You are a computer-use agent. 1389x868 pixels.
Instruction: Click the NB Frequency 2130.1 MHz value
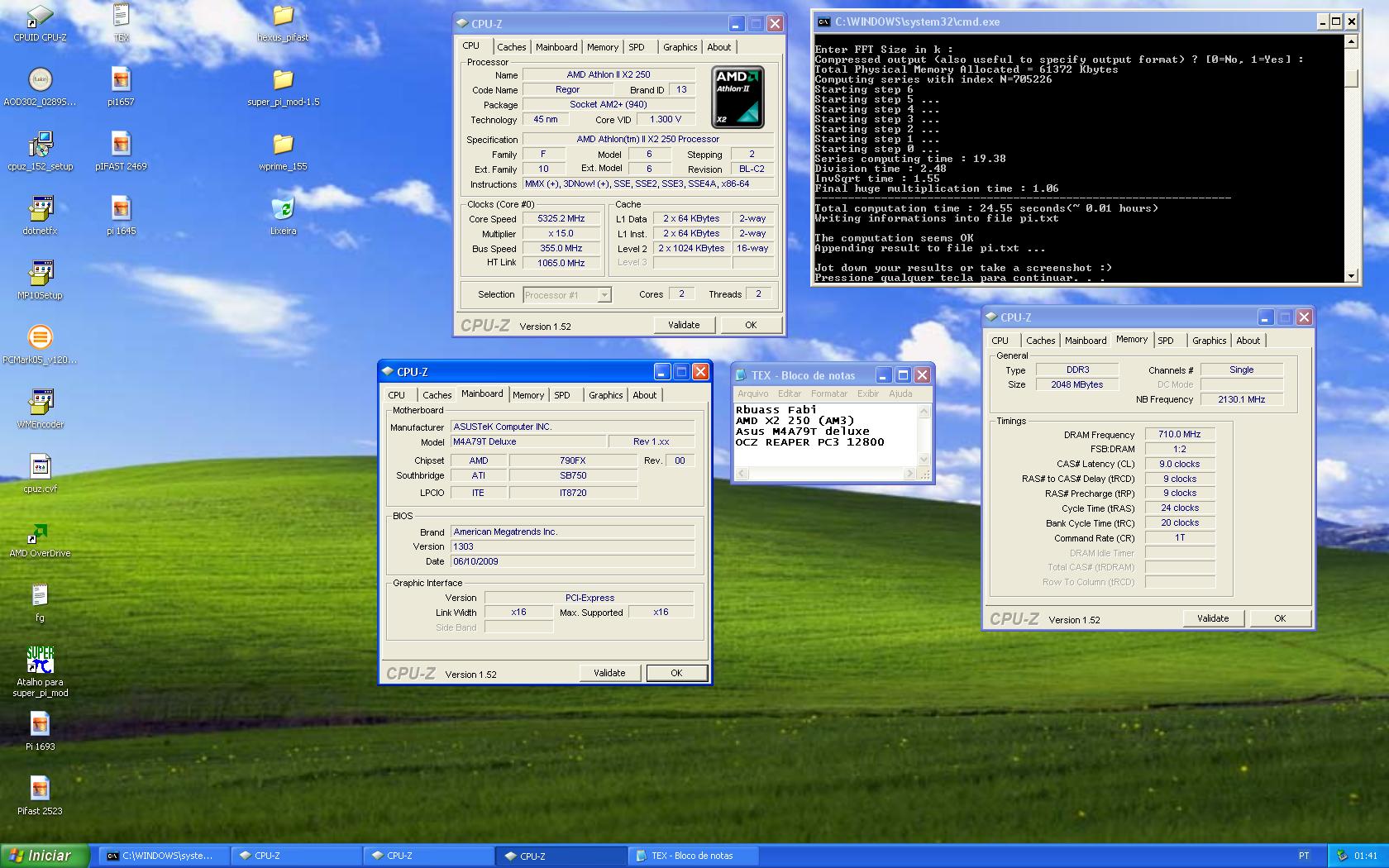pyautogui.click(x=1241, y=399)
